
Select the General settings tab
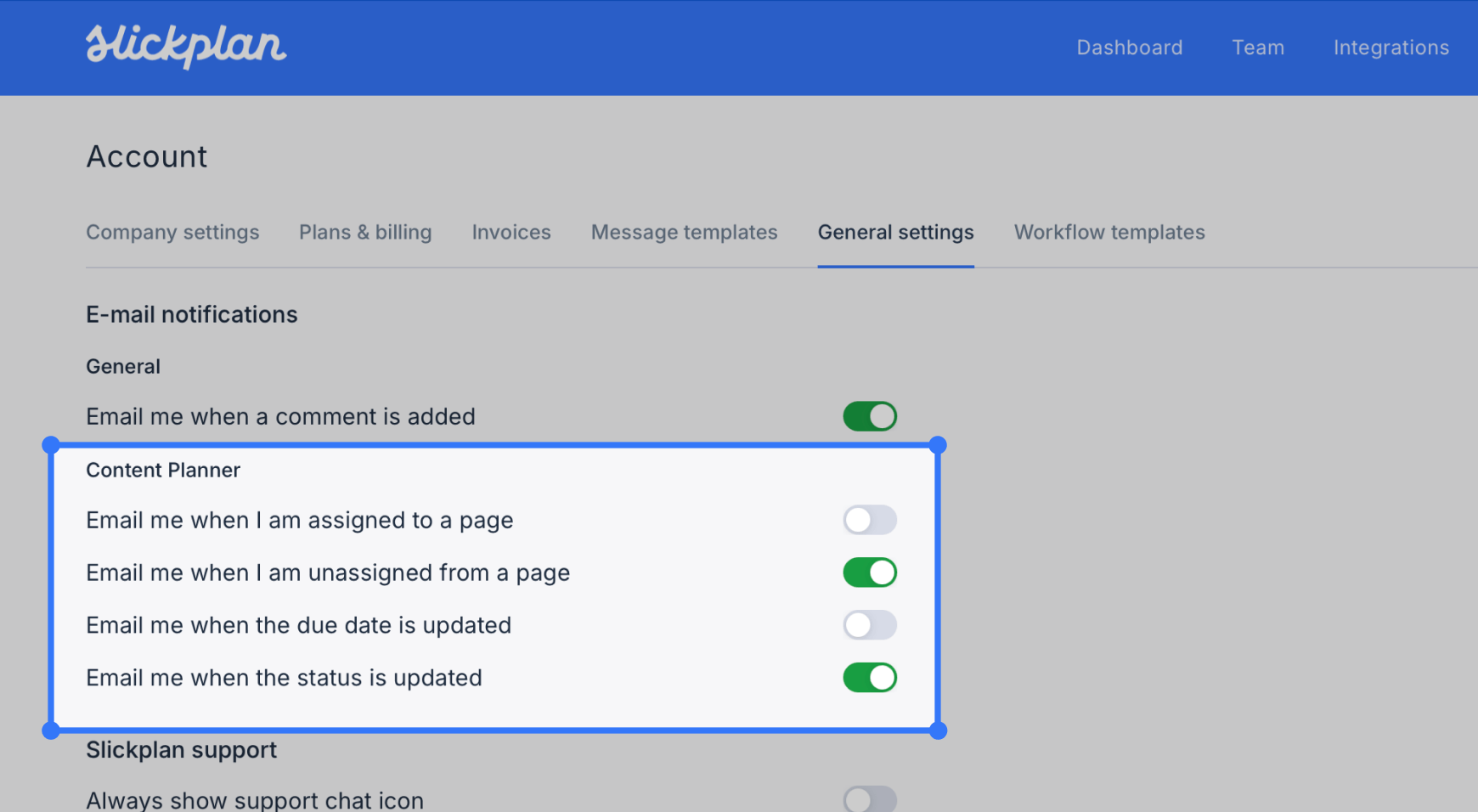pyautogui.click(x=895, y=232)
